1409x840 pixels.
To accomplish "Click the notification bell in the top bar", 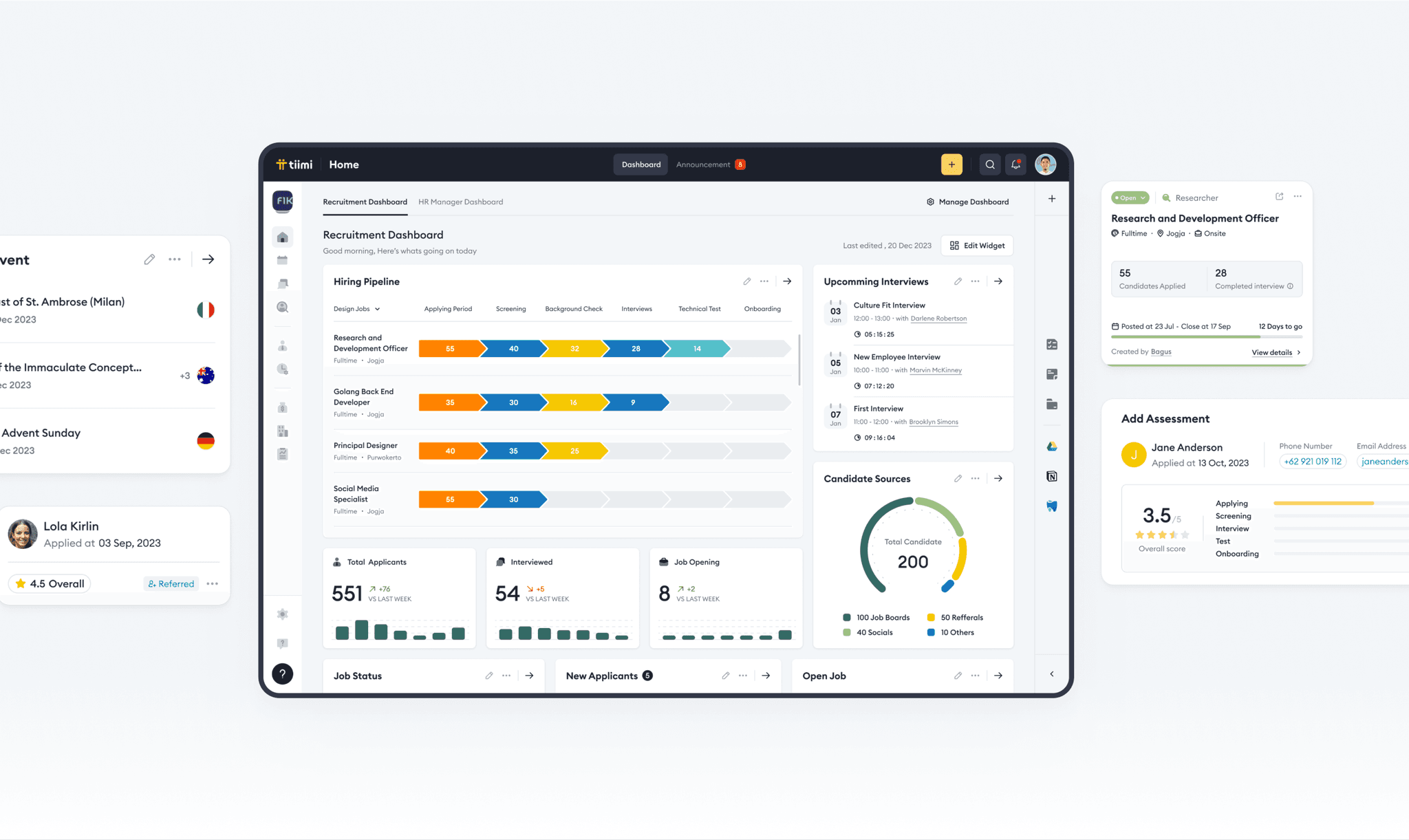I will click(x=1015, y=164).
